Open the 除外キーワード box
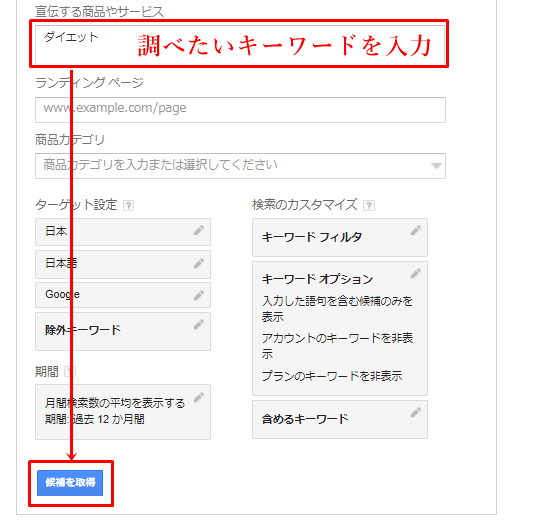 (x=123, y=331)
